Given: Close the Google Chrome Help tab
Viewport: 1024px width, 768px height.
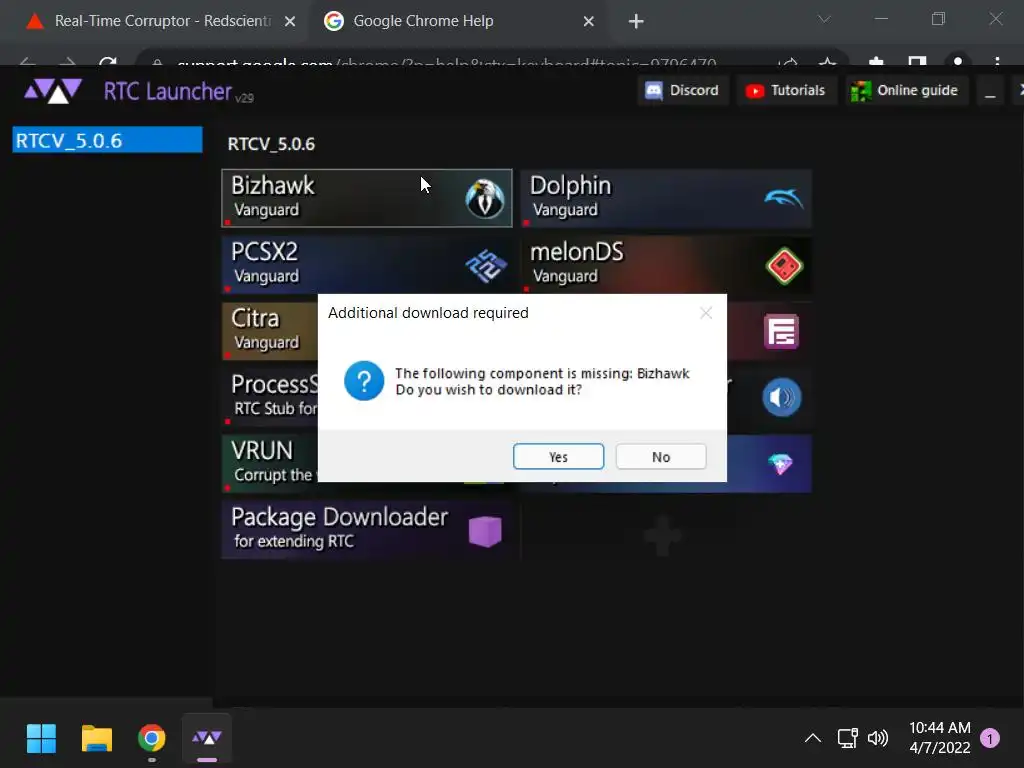Looking at the screenshot, I should [x=588, y=22].
